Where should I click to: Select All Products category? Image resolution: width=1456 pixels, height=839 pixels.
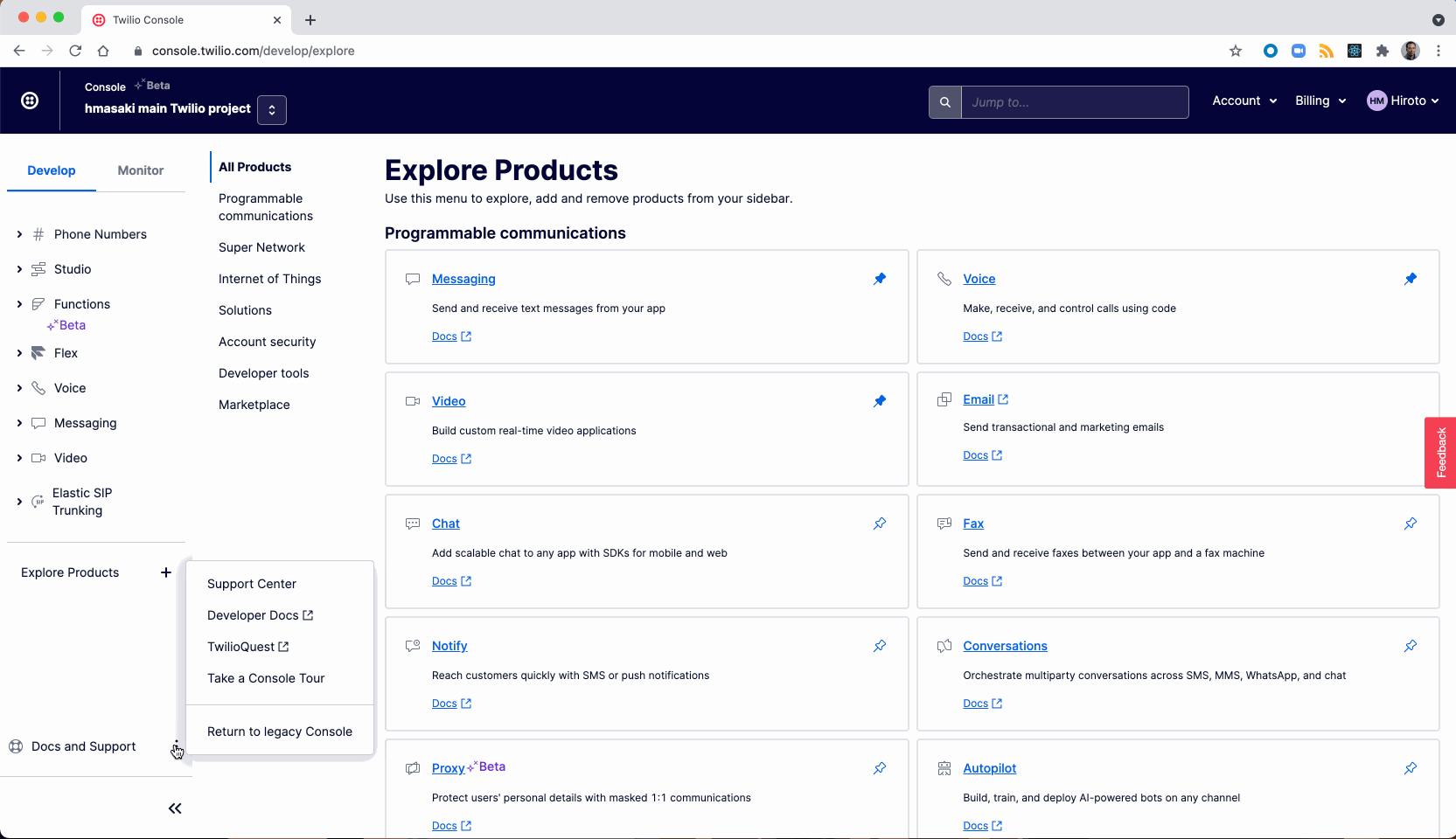[x=254, y=167]
